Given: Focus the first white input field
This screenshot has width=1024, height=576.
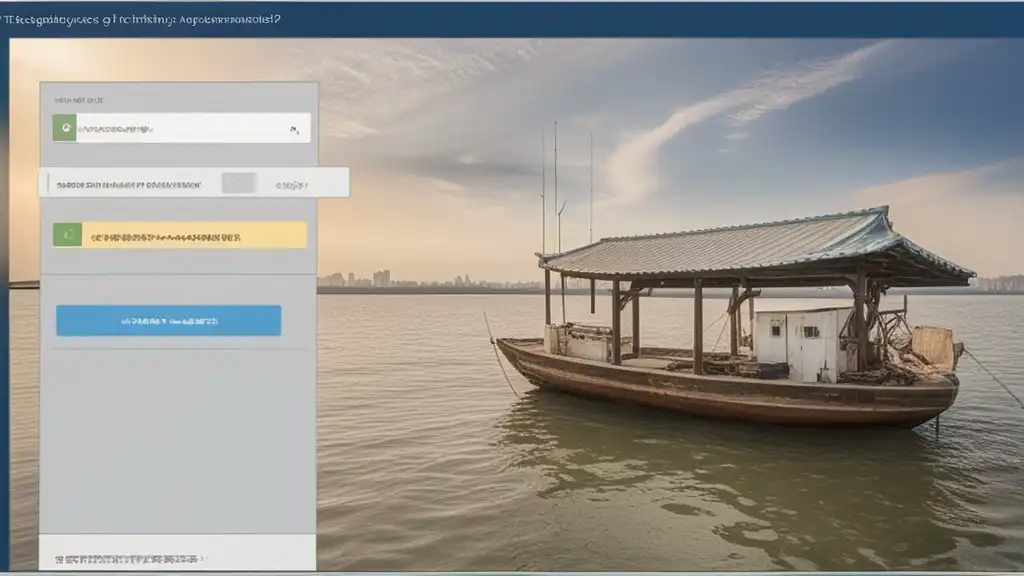Looking at the screenshot, I should (x=180, y=128).
